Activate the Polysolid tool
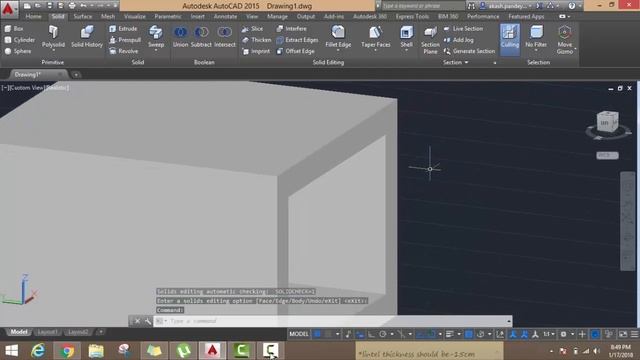This screenshot has width=640, height=360. pyautogui.click(x=53, y=37)
